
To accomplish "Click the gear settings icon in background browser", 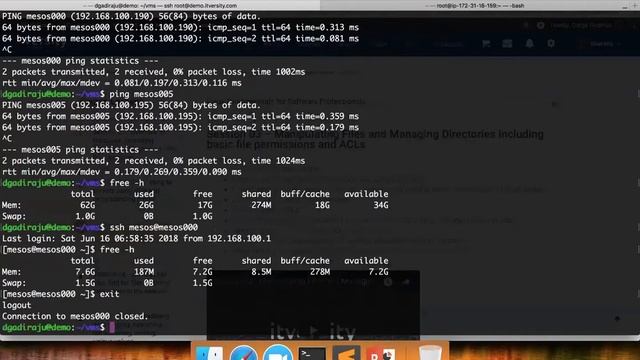I will 551,43.
